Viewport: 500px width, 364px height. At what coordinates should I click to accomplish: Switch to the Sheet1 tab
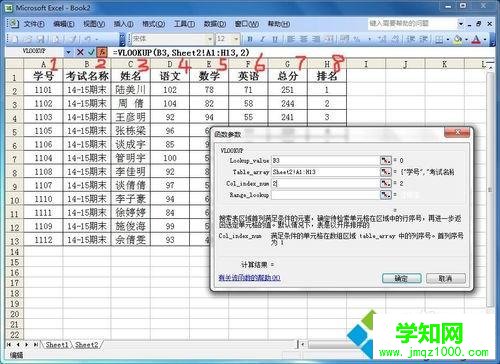point(57,345)
